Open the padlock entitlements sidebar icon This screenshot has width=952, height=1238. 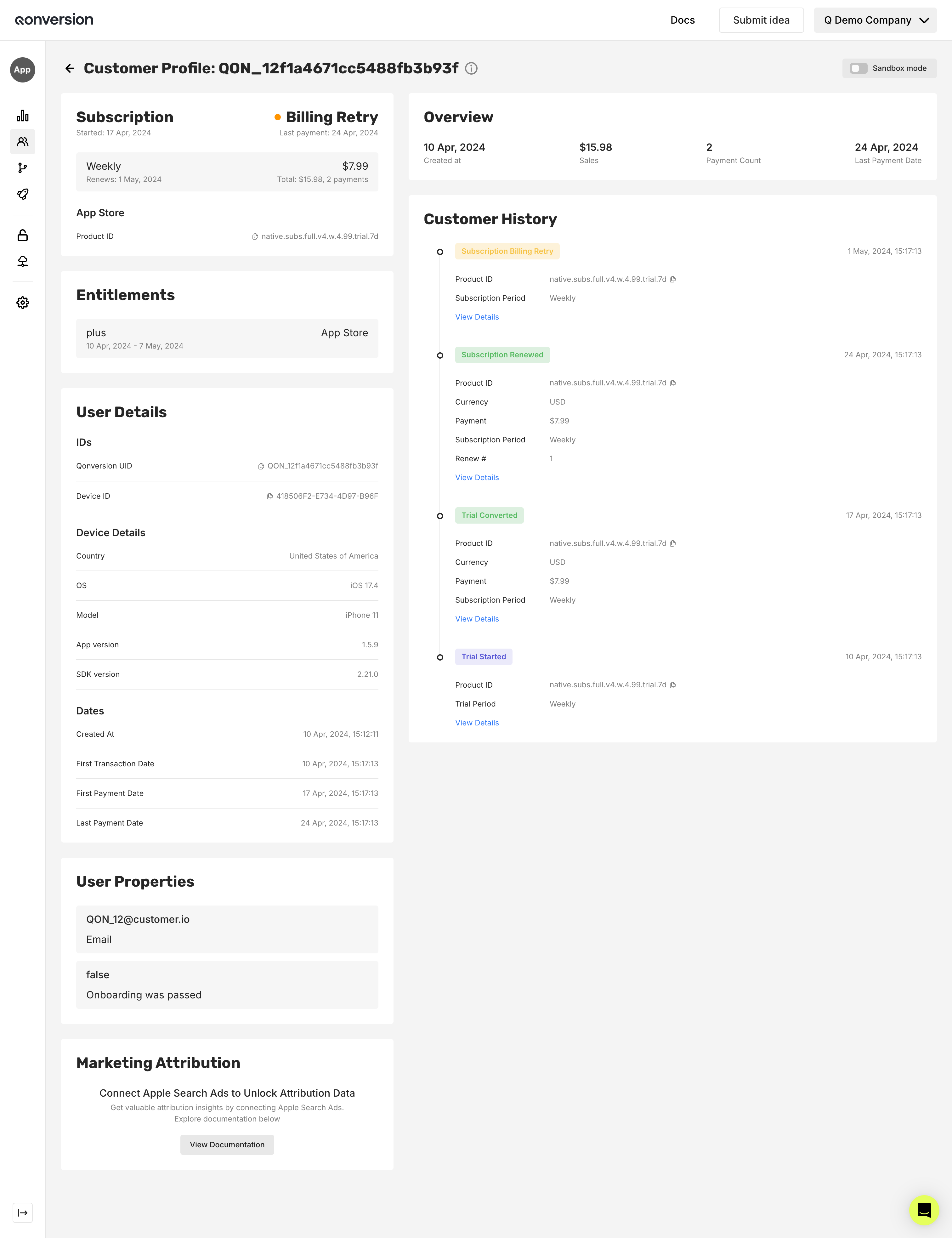[23, 235]
